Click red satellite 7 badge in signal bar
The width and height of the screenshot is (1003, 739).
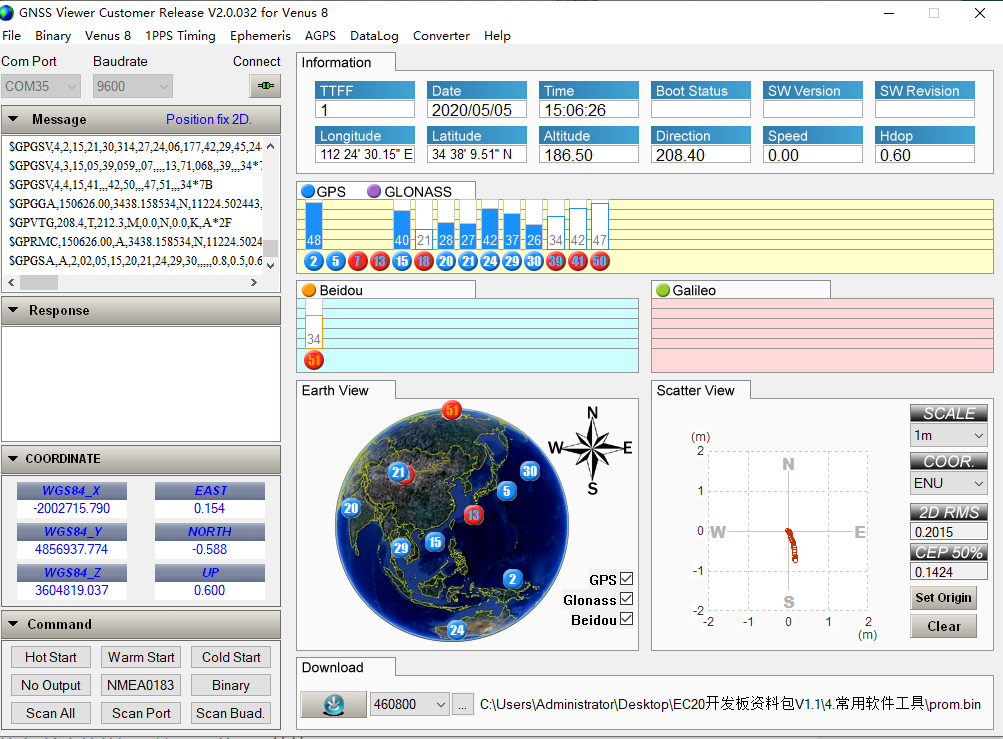pos(358,261)
